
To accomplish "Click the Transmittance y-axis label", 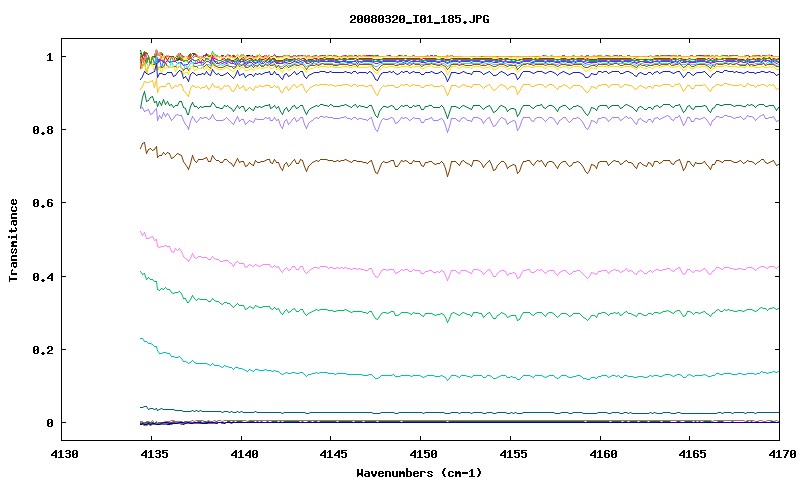I will (x=14, y=240).
